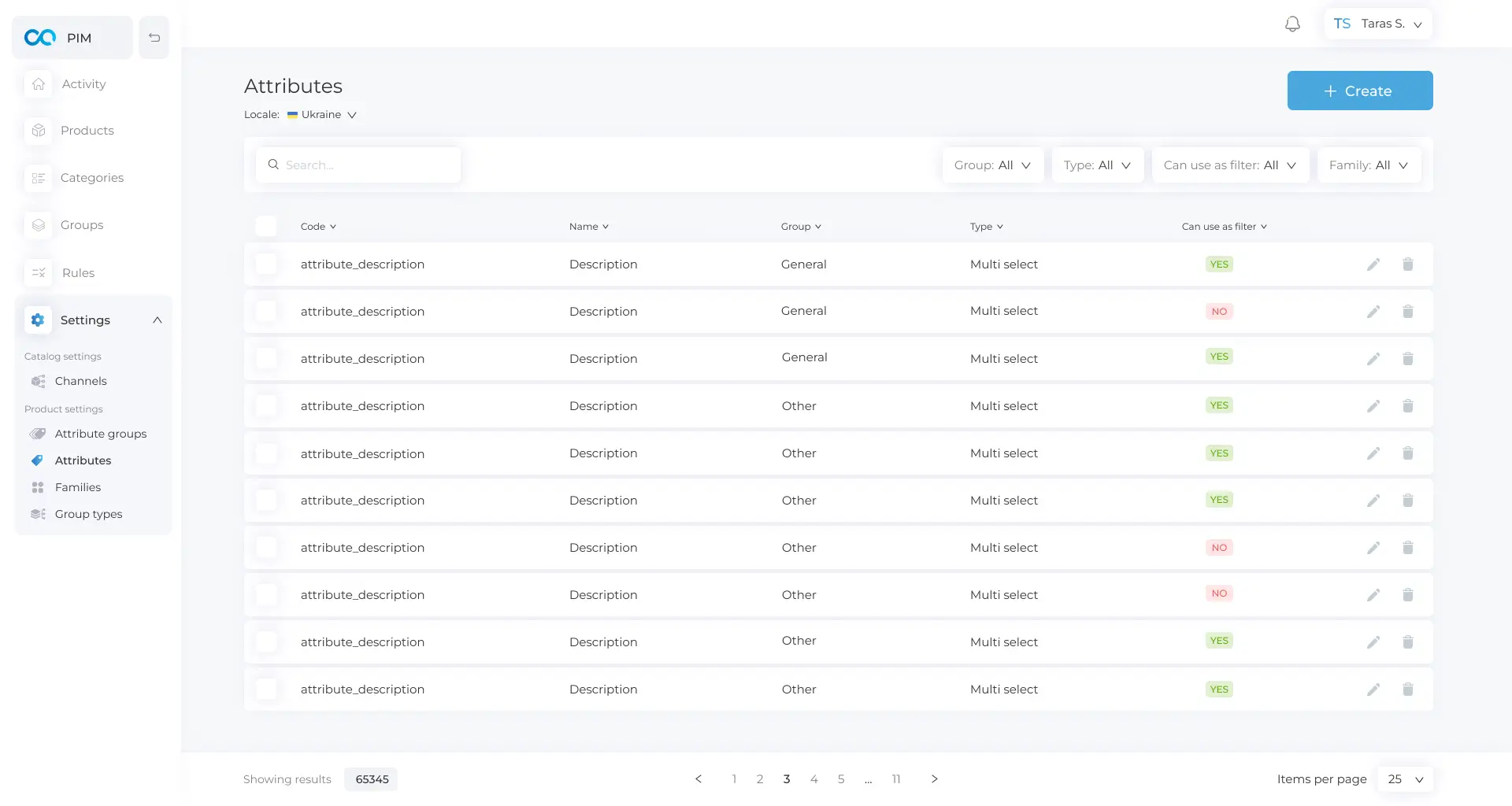This screenshot has width=1512, height=806.
Task: Click the sidebar collapse back arrow icon
Action: point(154,38)
